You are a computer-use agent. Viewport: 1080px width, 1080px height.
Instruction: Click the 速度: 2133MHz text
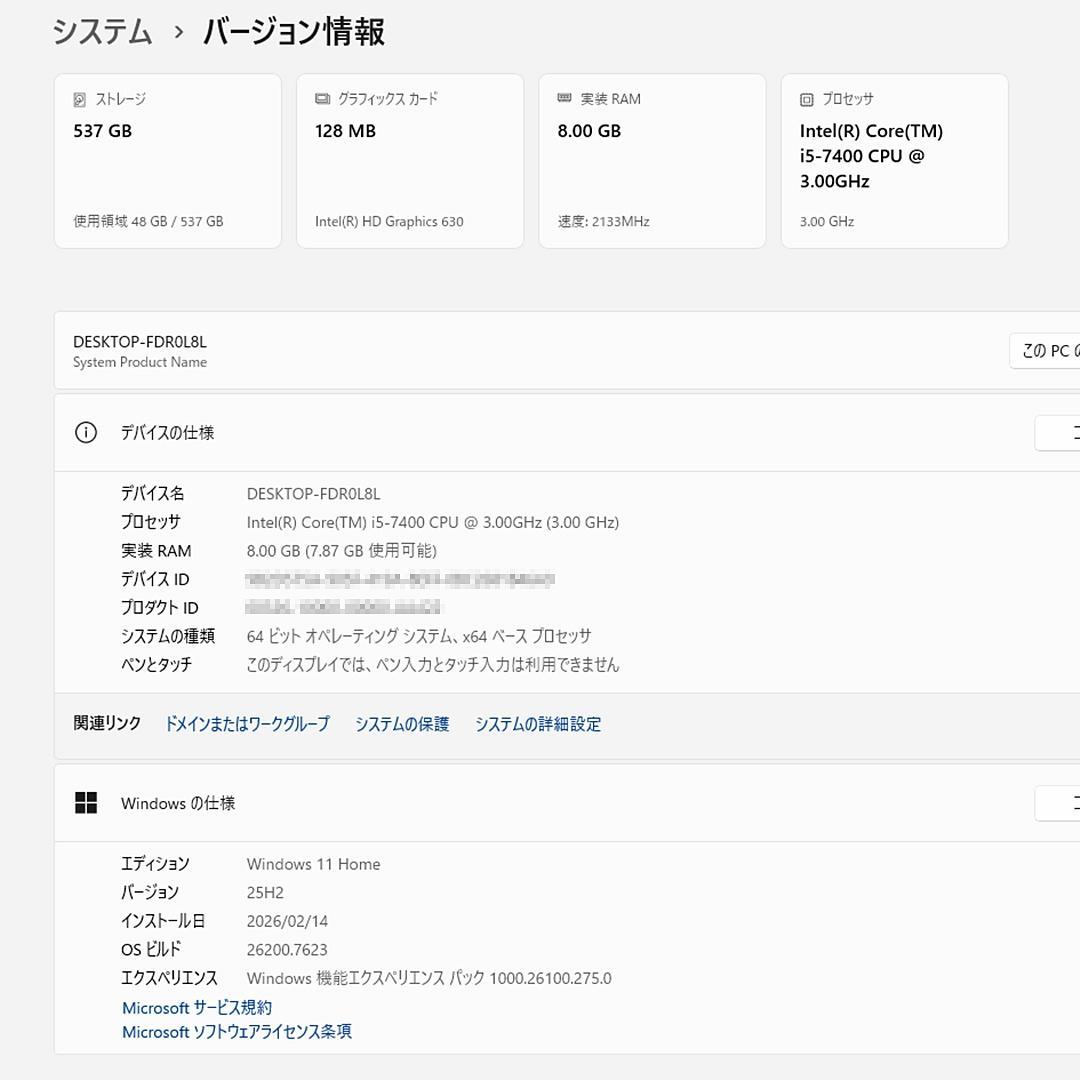(603, 221)
